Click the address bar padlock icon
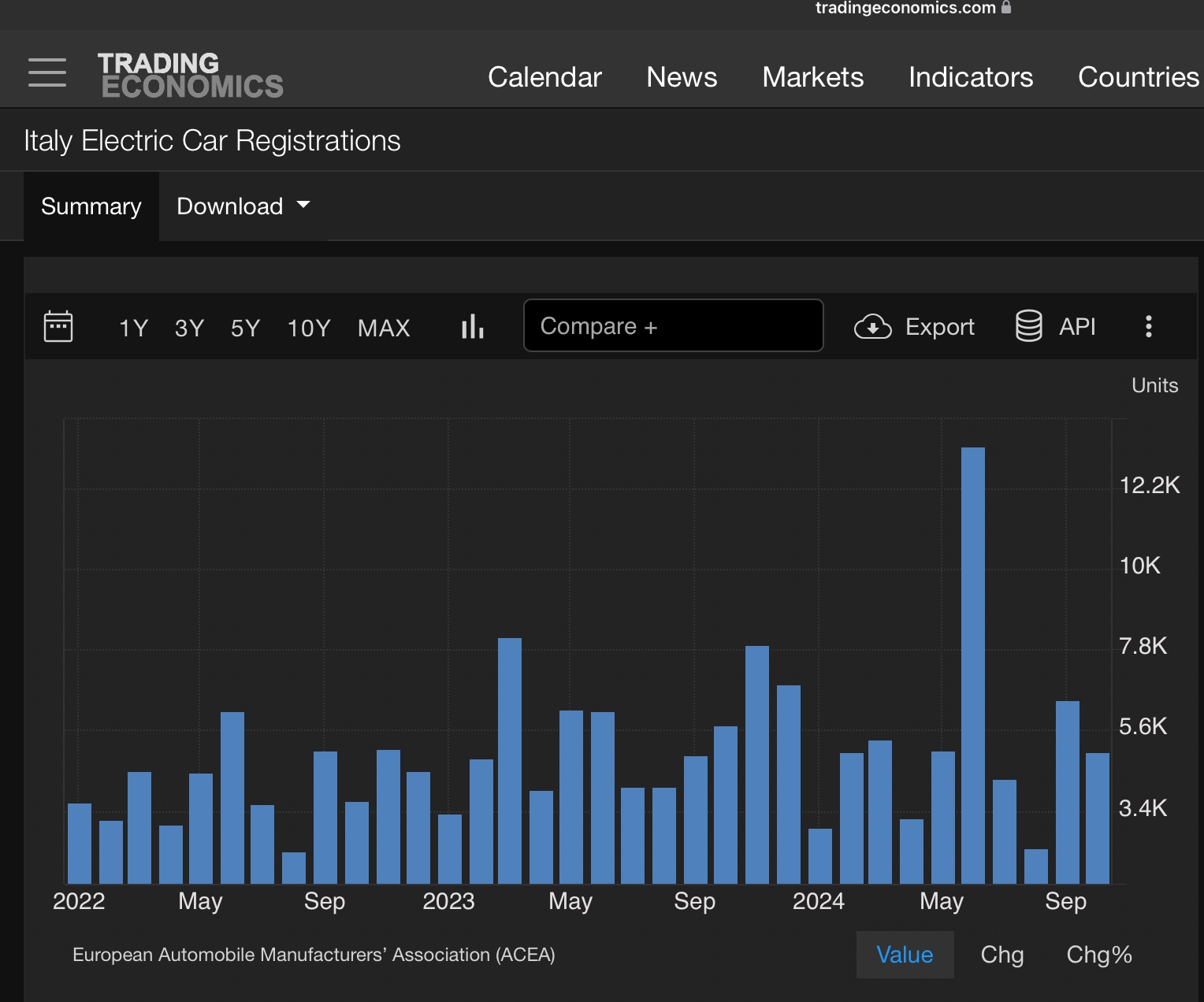1204x1002 pixels. click(1006, 7)
